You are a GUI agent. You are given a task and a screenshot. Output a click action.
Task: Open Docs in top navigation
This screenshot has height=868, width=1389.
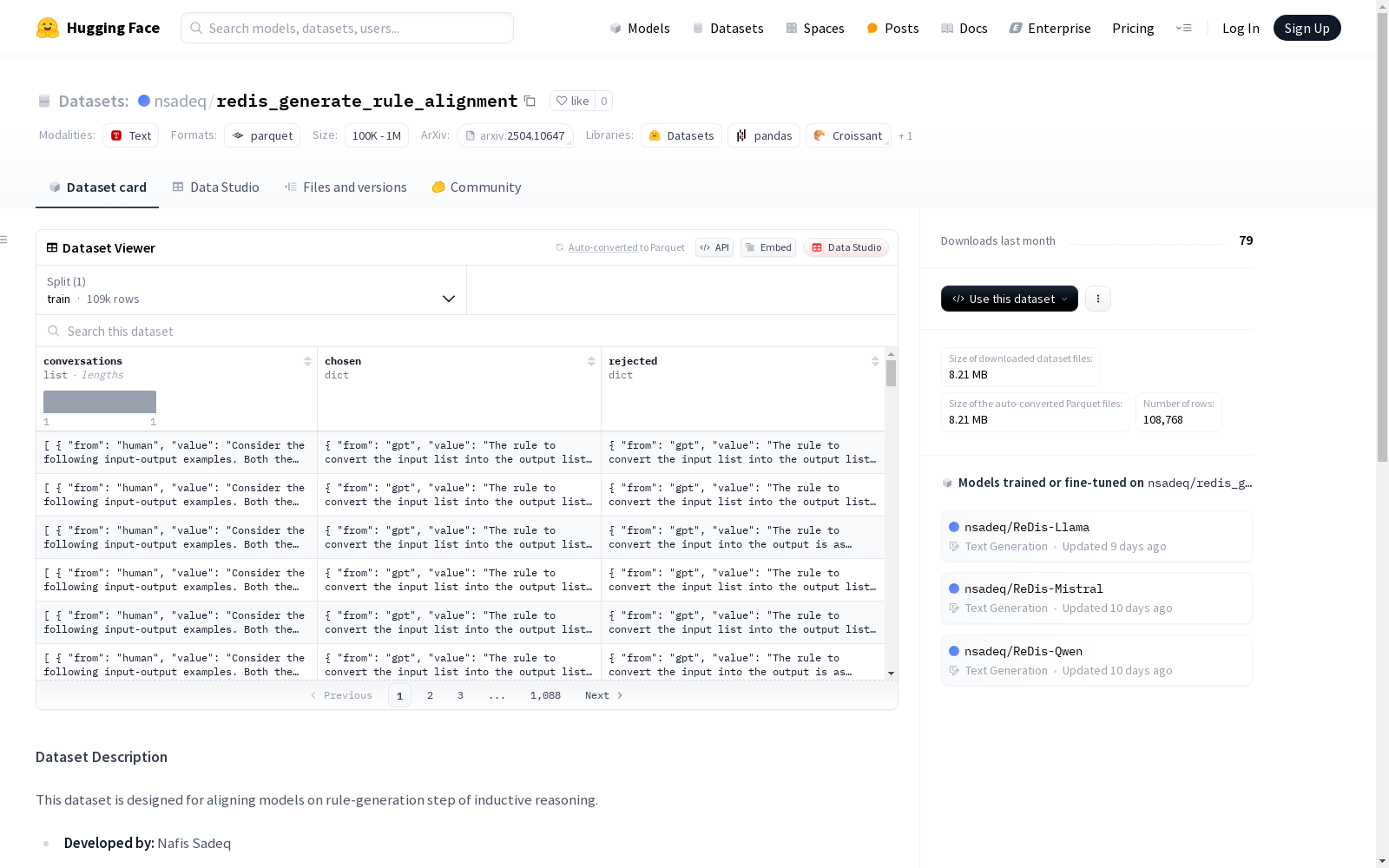tap(964, 28)
